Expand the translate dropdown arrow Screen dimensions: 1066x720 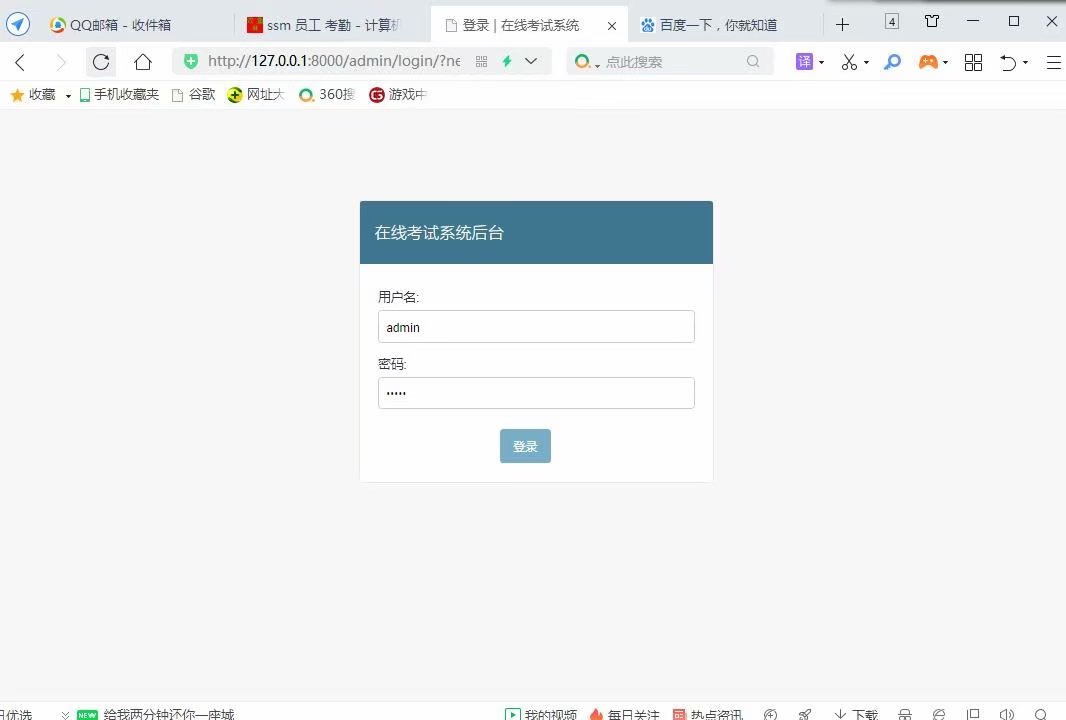point(821,63)
